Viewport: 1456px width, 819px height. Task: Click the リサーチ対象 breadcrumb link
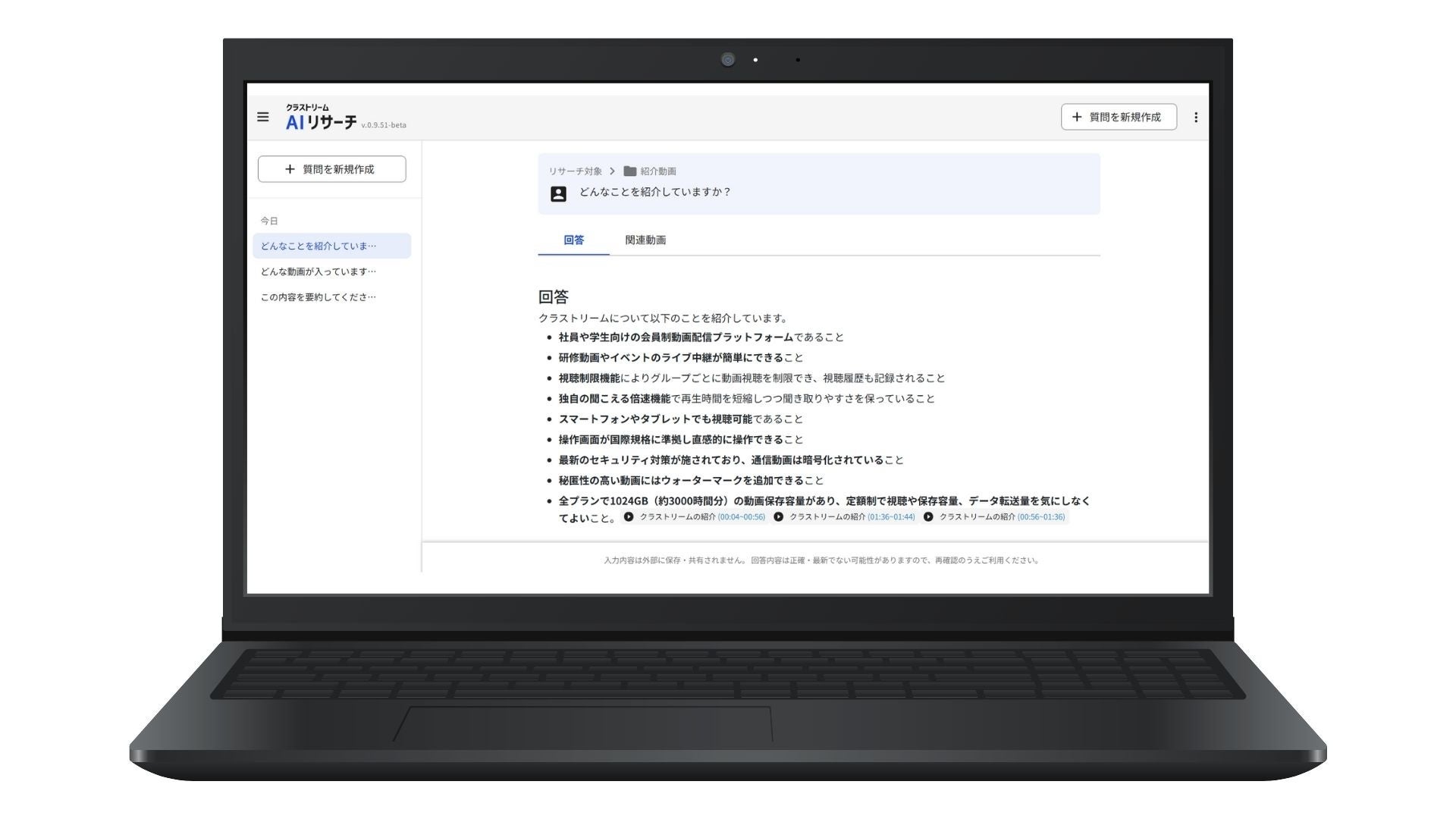point(575,171)
